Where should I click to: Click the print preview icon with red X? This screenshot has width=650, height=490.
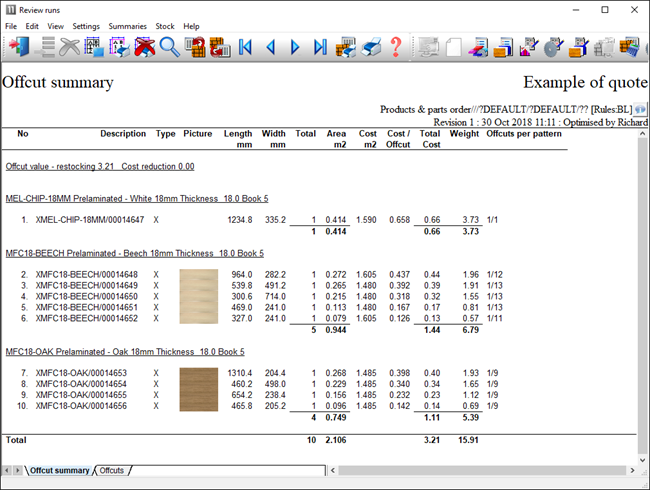tap(144, 47)
